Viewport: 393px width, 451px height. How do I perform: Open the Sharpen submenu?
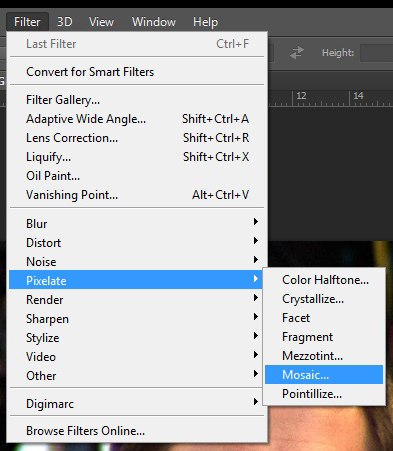[x=137, y=319]
